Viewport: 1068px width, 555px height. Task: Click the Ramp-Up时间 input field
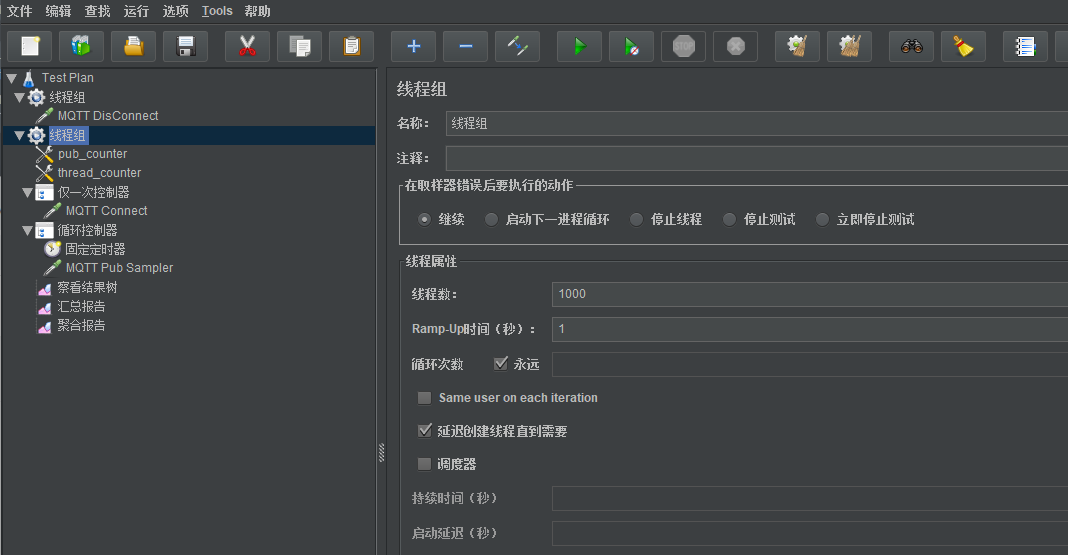point(810,330)
